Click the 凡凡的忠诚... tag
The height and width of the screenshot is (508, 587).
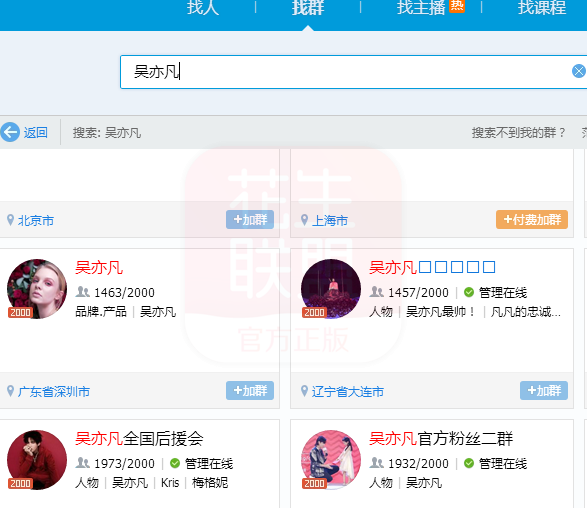(526, 311)
